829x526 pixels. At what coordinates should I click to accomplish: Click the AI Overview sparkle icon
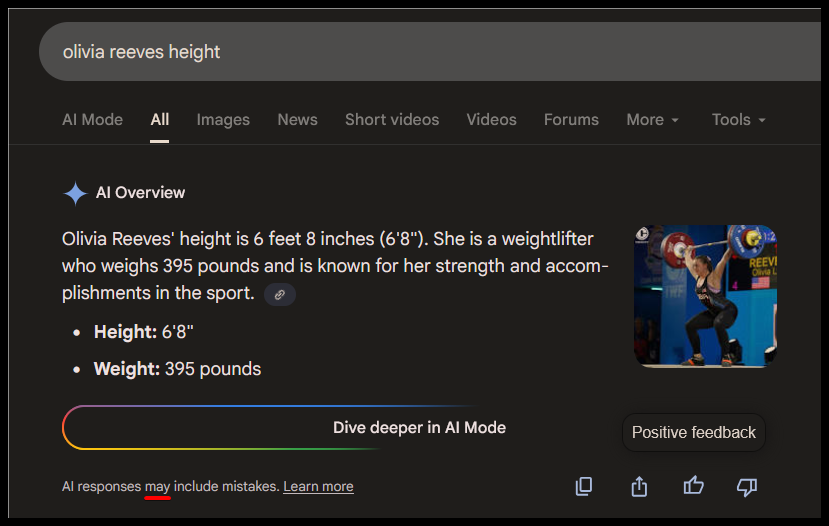[75, 193]
